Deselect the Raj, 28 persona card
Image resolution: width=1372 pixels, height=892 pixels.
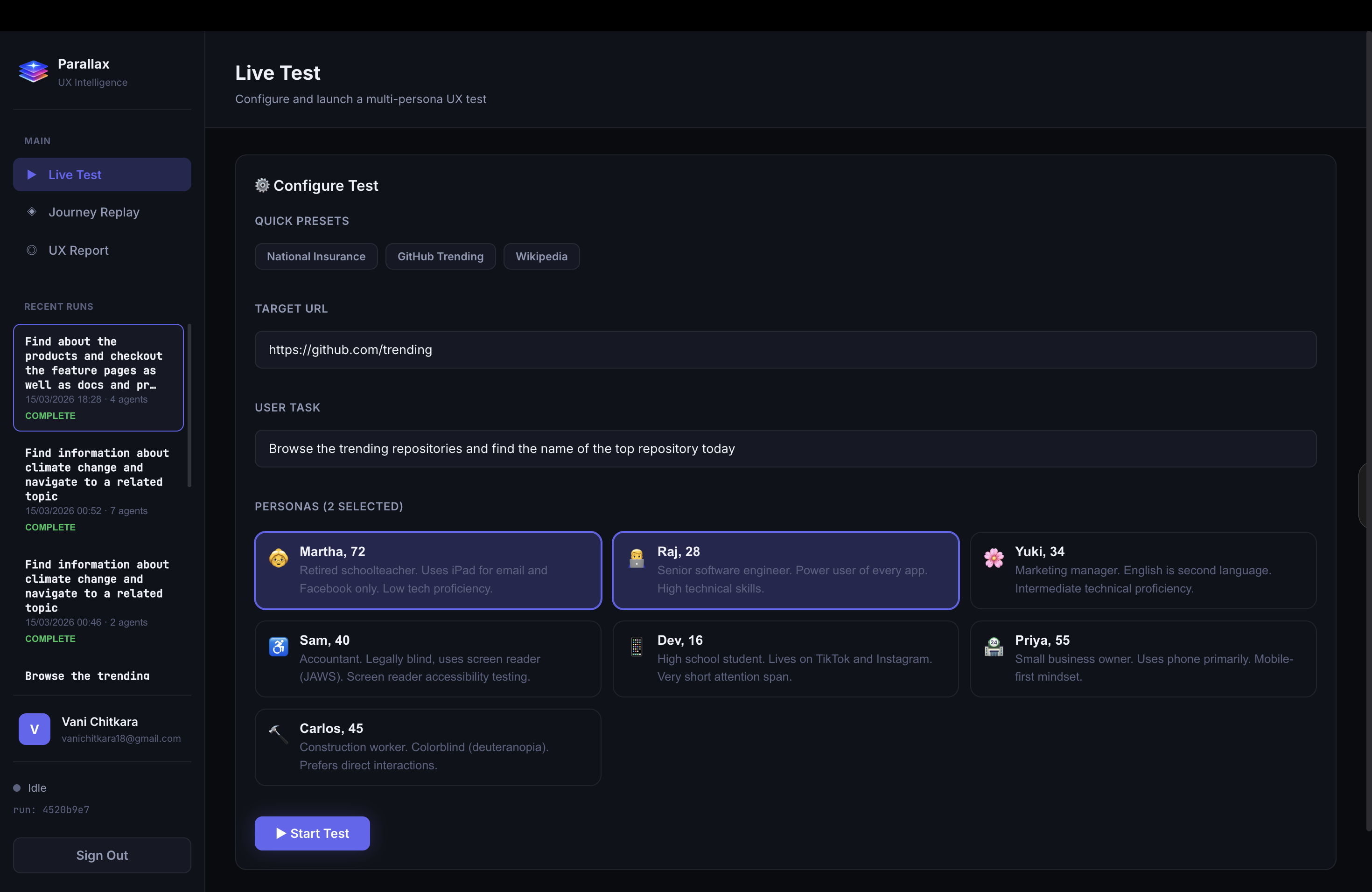click(785, 570)
